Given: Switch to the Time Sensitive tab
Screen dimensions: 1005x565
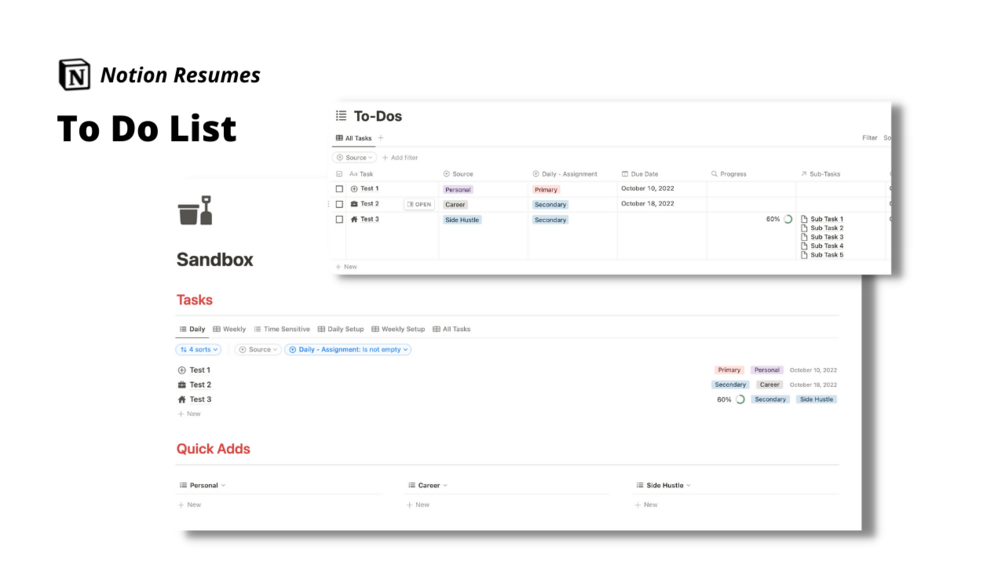Looking at the screenshot, I should (x=281, y=329).
